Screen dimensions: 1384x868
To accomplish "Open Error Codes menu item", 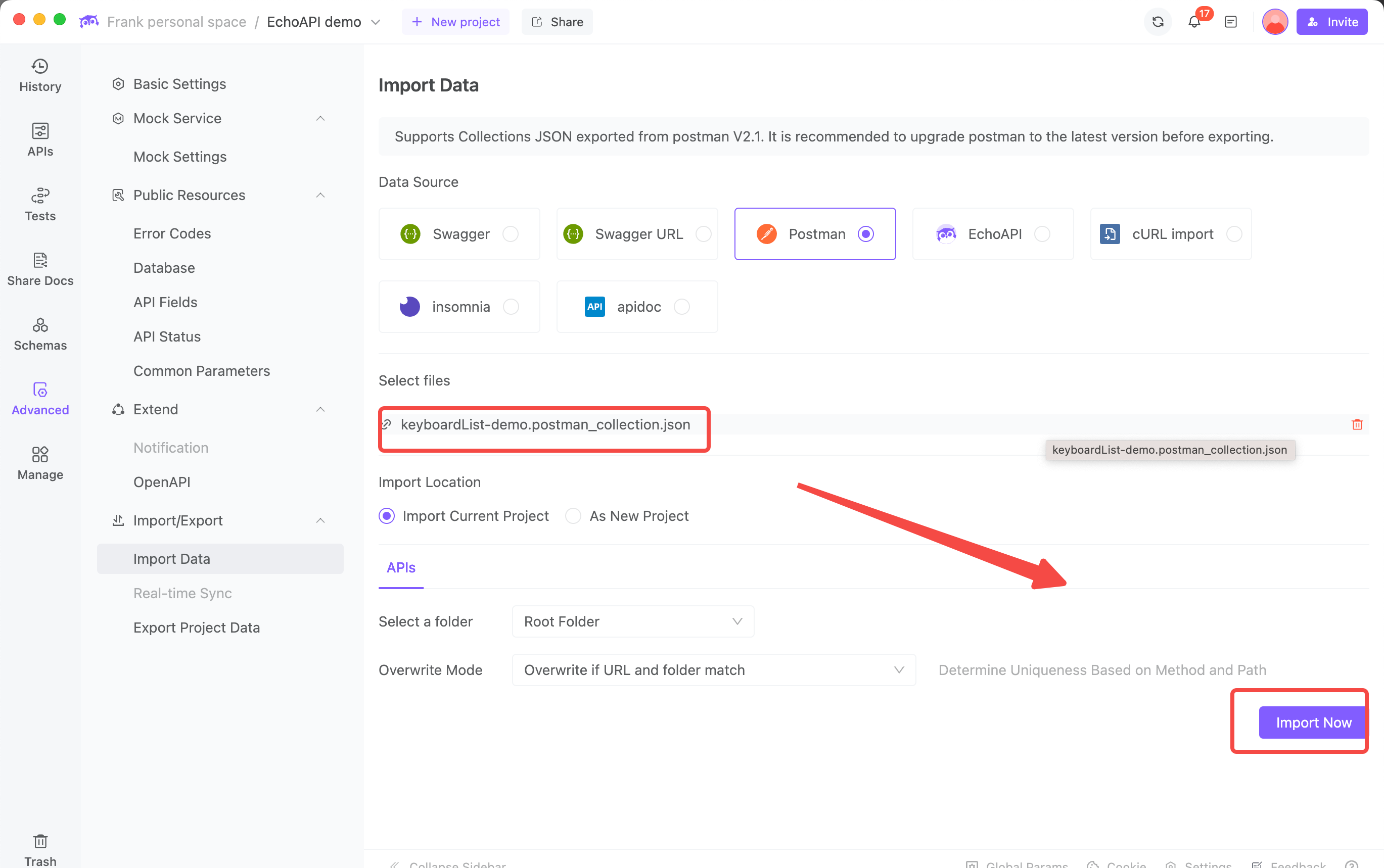I will tap(172, 233).
